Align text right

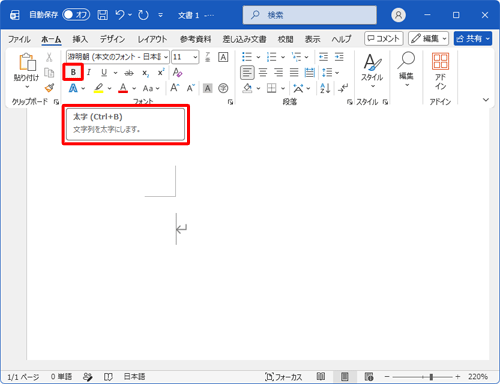pos(278,72)
